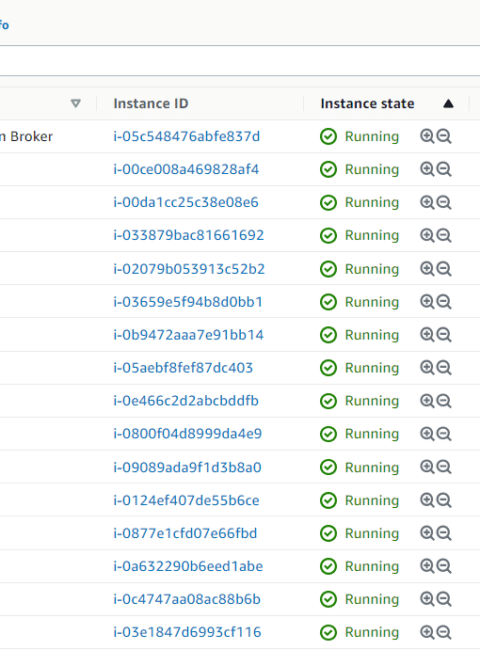Click the Instance state column header label

(x=367, y=103)
